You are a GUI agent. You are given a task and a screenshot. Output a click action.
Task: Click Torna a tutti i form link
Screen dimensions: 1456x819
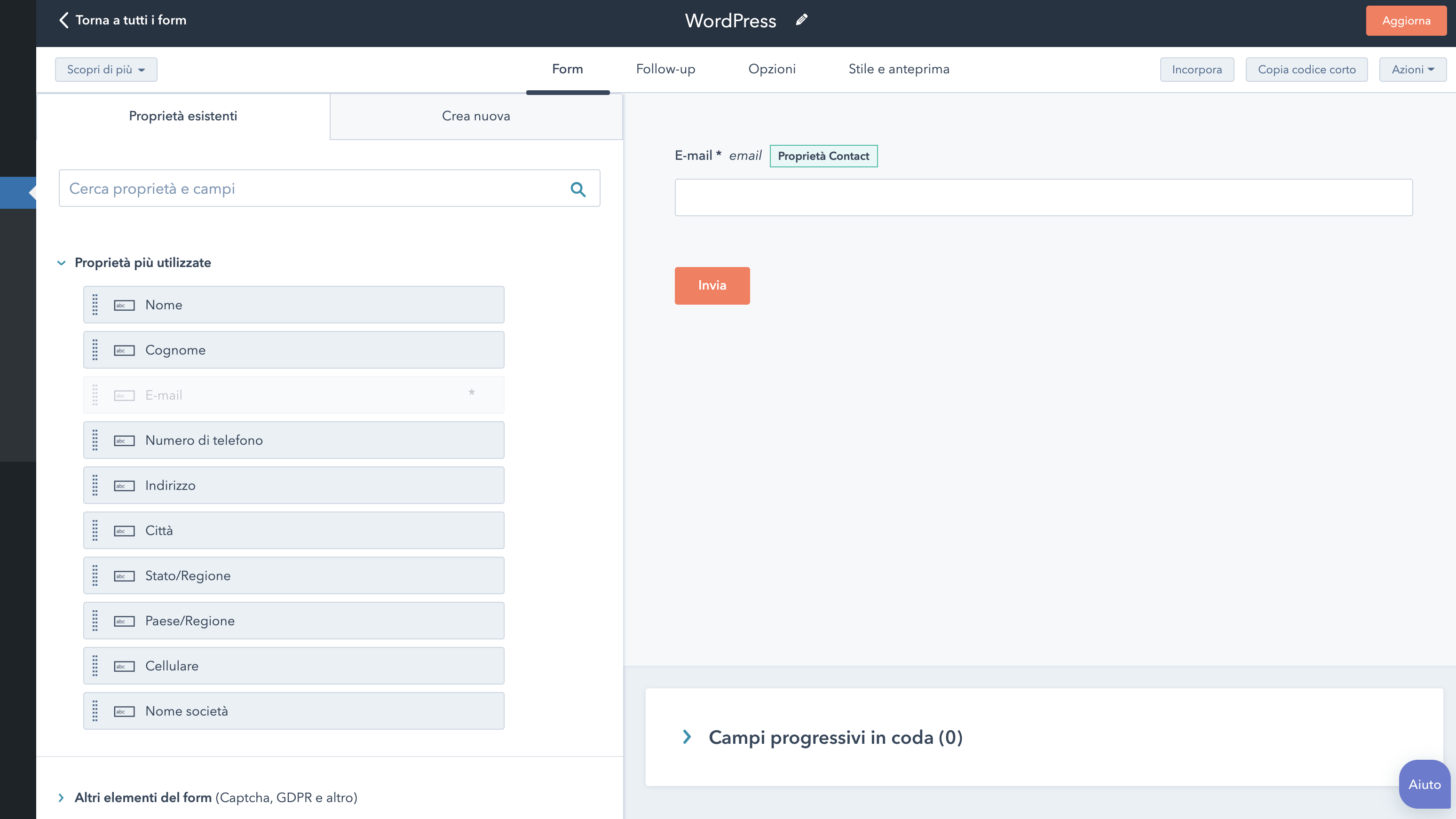pos(131,20)
